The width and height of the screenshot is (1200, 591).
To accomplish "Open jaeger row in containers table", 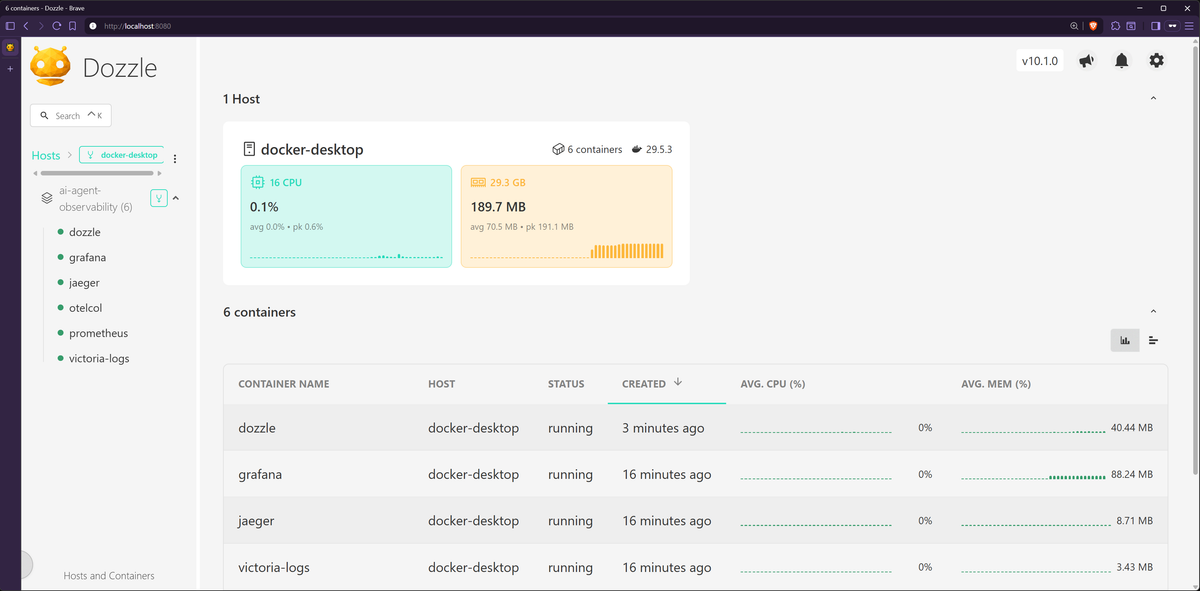I will point(695,521).
